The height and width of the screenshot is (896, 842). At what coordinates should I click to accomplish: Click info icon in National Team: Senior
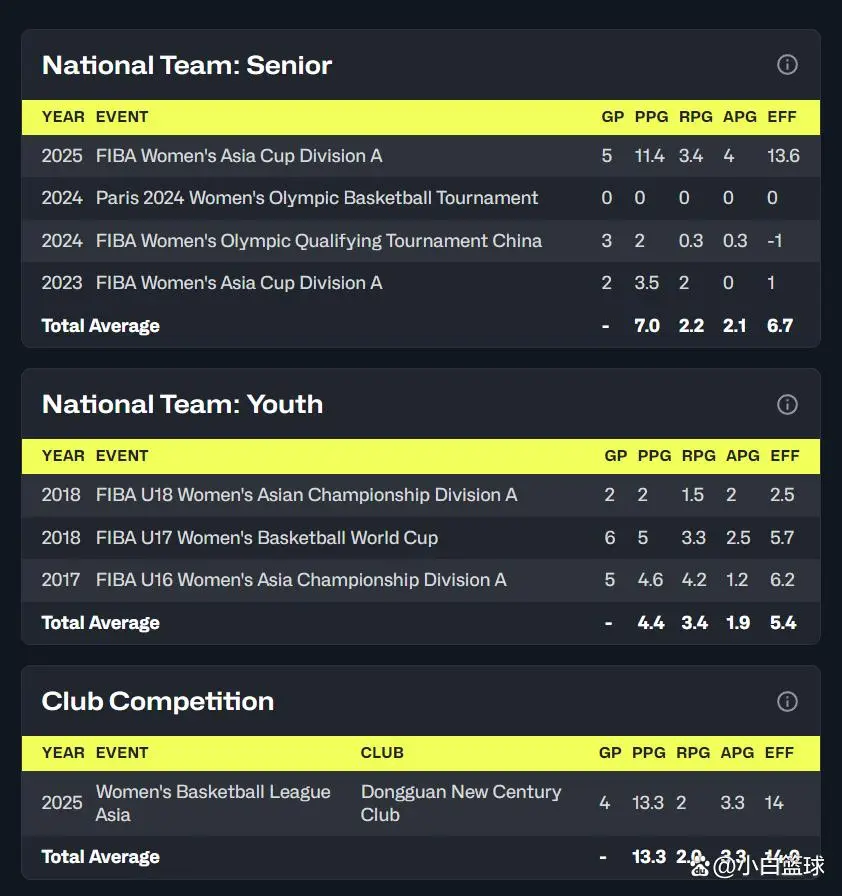point(787,65)
